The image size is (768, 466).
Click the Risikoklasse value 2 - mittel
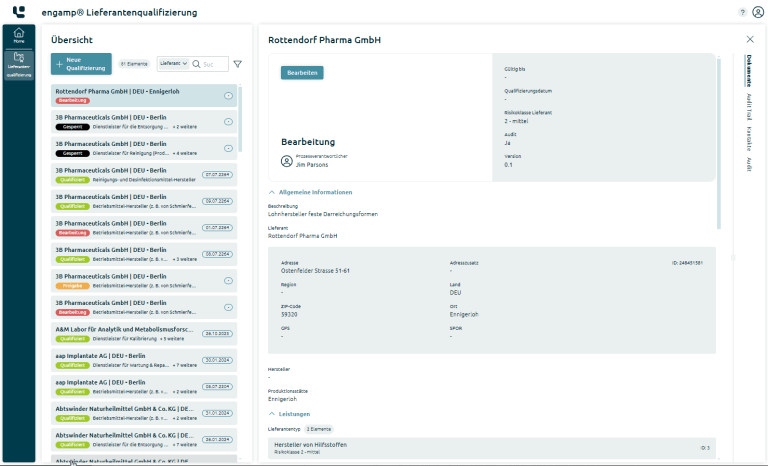coord(516,121)
